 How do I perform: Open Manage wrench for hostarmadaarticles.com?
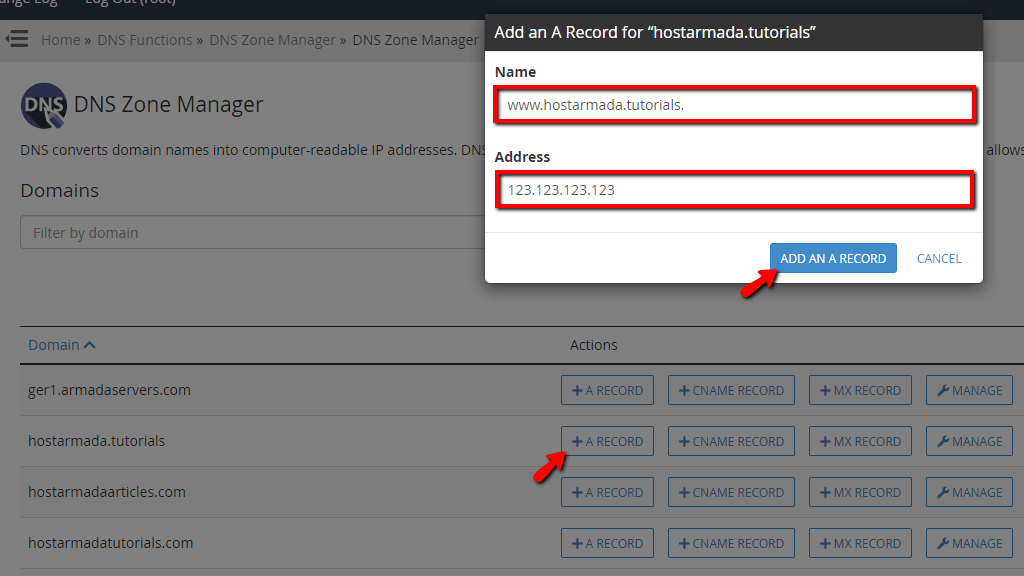pyautogui.click(x=969, y=492)
